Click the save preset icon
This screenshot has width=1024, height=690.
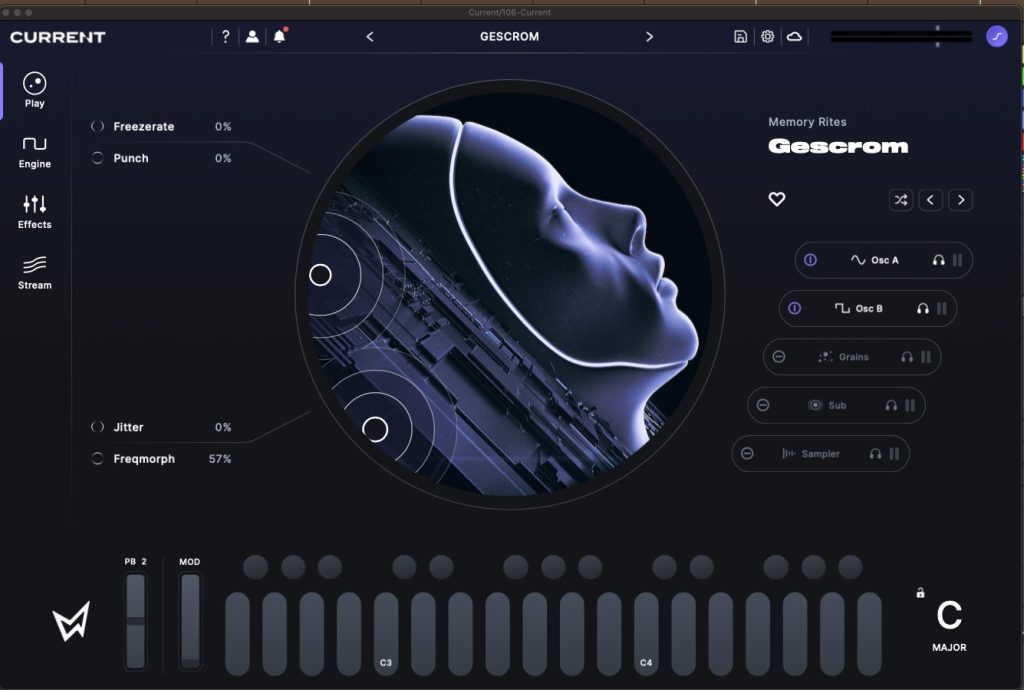click(x=740, y=37)
